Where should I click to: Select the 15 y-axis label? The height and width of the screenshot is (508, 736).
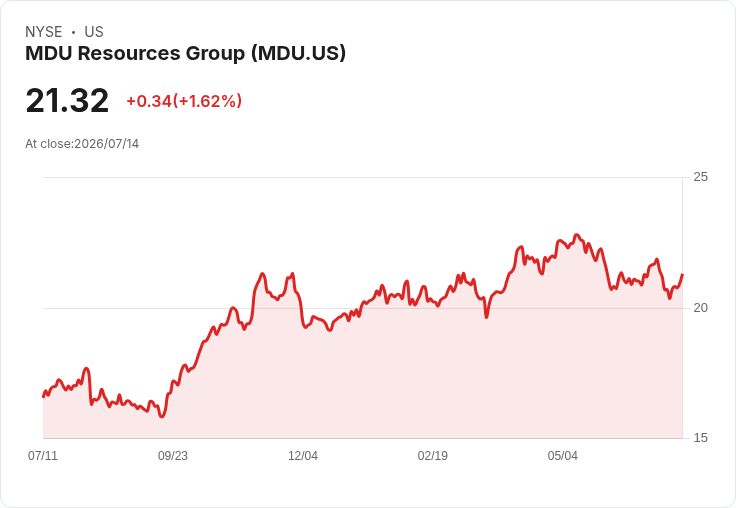pos(700,438)
